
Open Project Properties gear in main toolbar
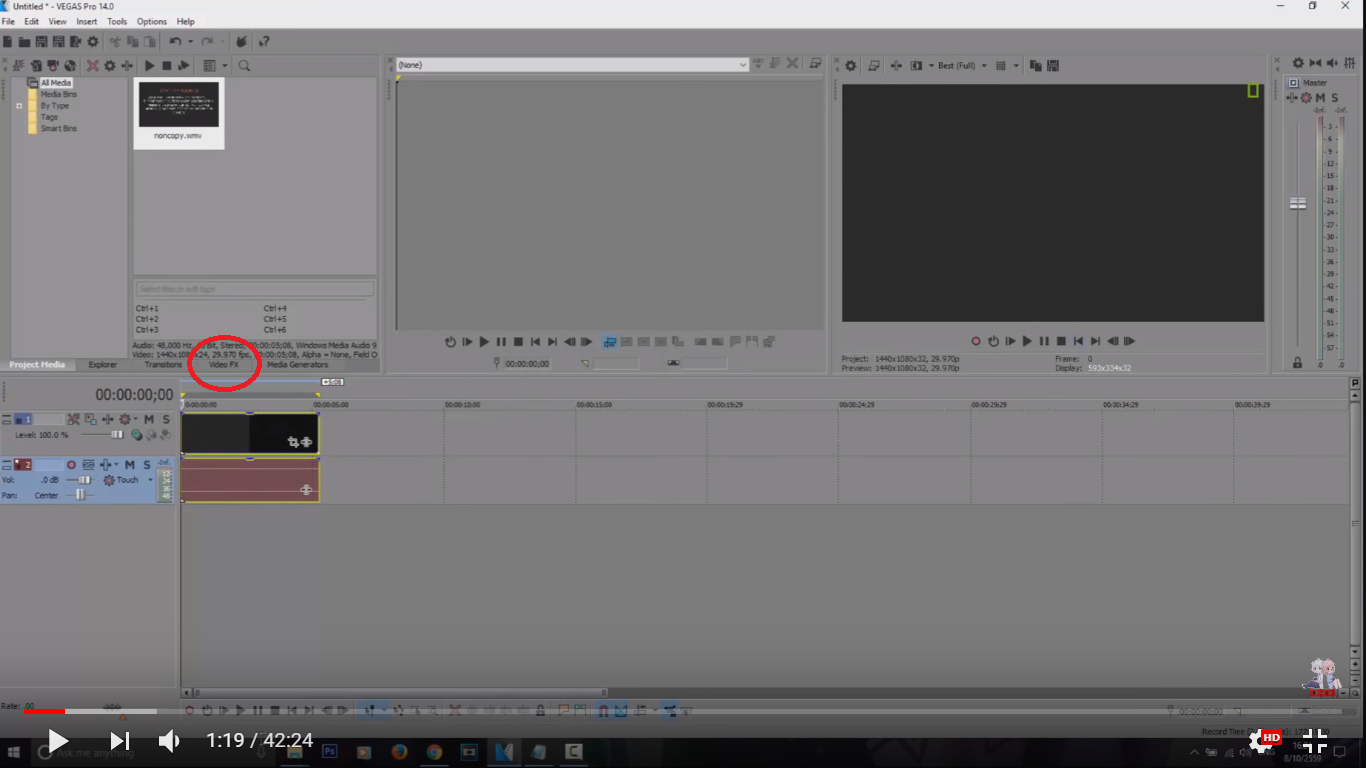click(x=93, y=41)
